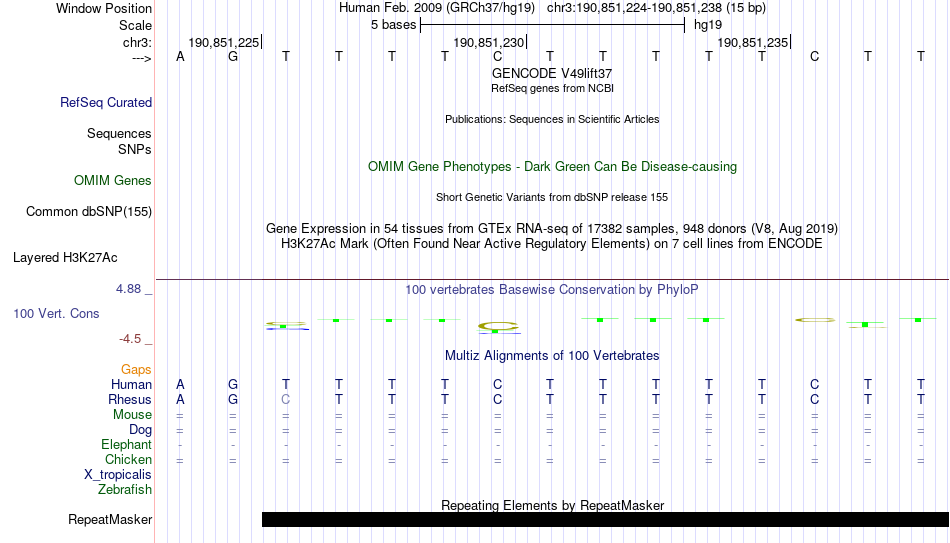The width and height of the screenshot is (950, 543).
Task: Click the first base A in sequence ruler
Action: (x=180, y=57)
